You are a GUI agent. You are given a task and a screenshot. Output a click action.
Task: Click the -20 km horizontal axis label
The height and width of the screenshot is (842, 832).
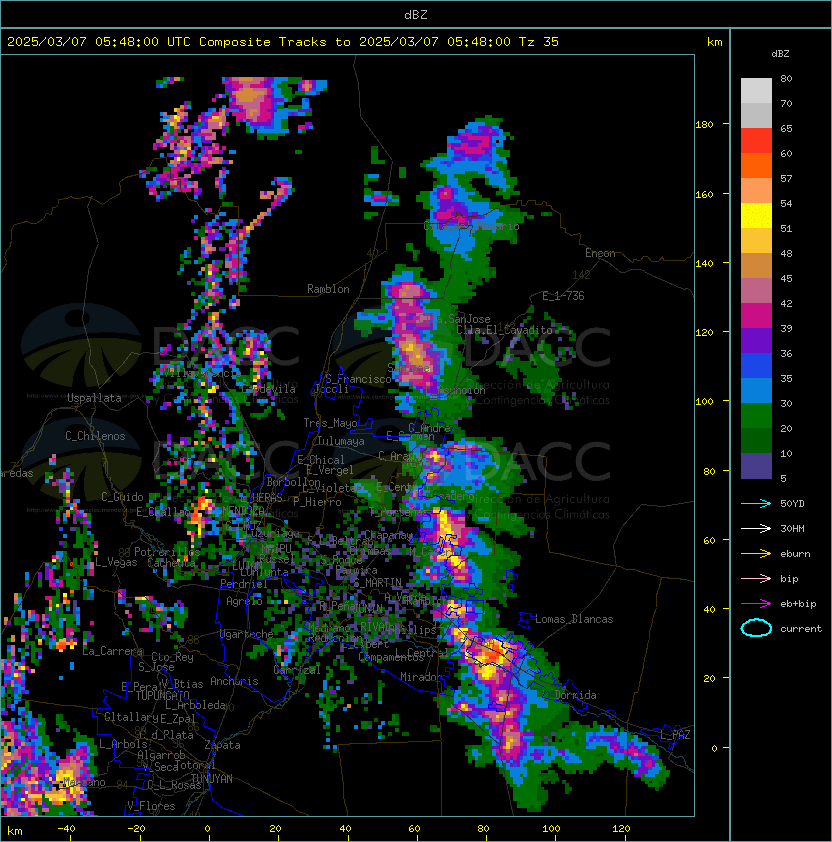136,829
